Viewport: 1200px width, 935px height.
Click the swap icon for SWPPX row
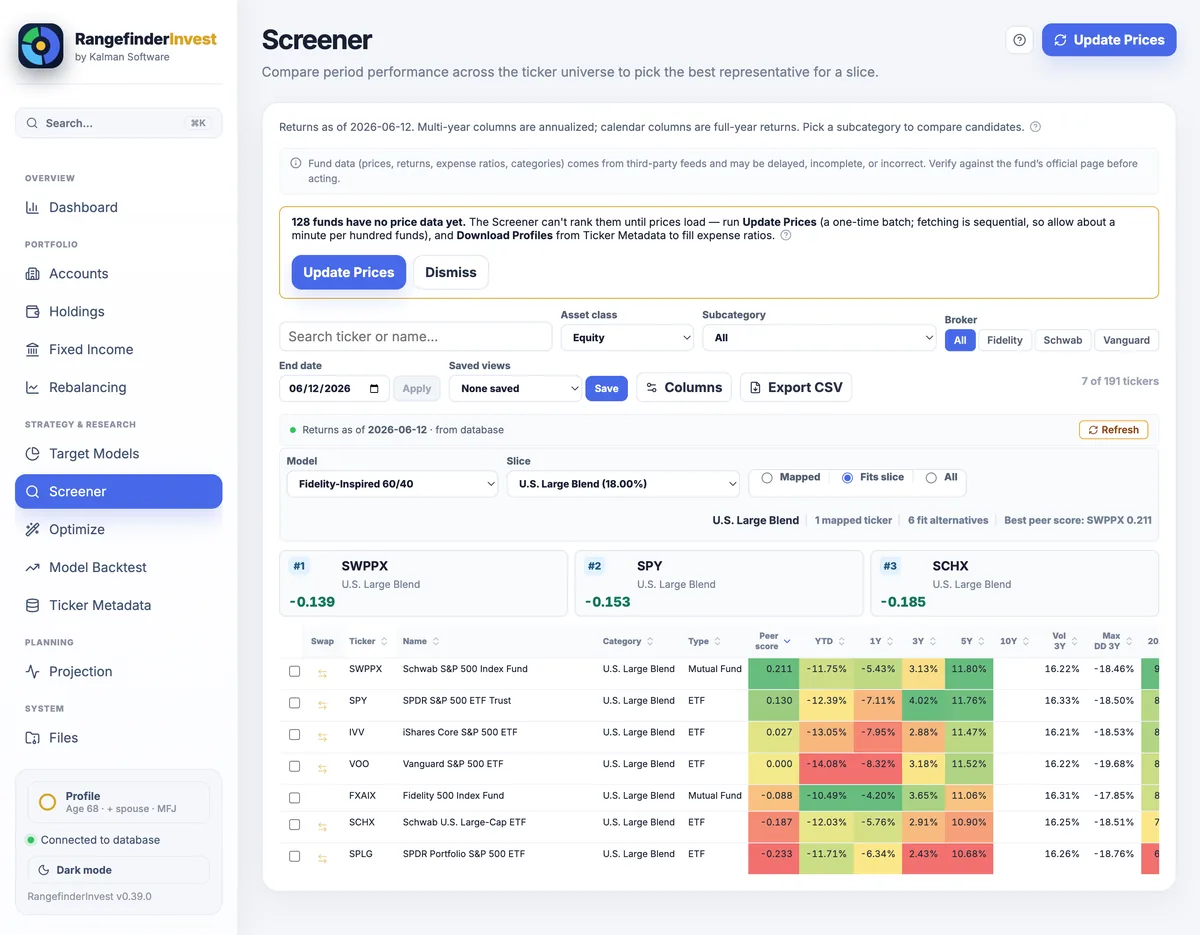(322, 674)
